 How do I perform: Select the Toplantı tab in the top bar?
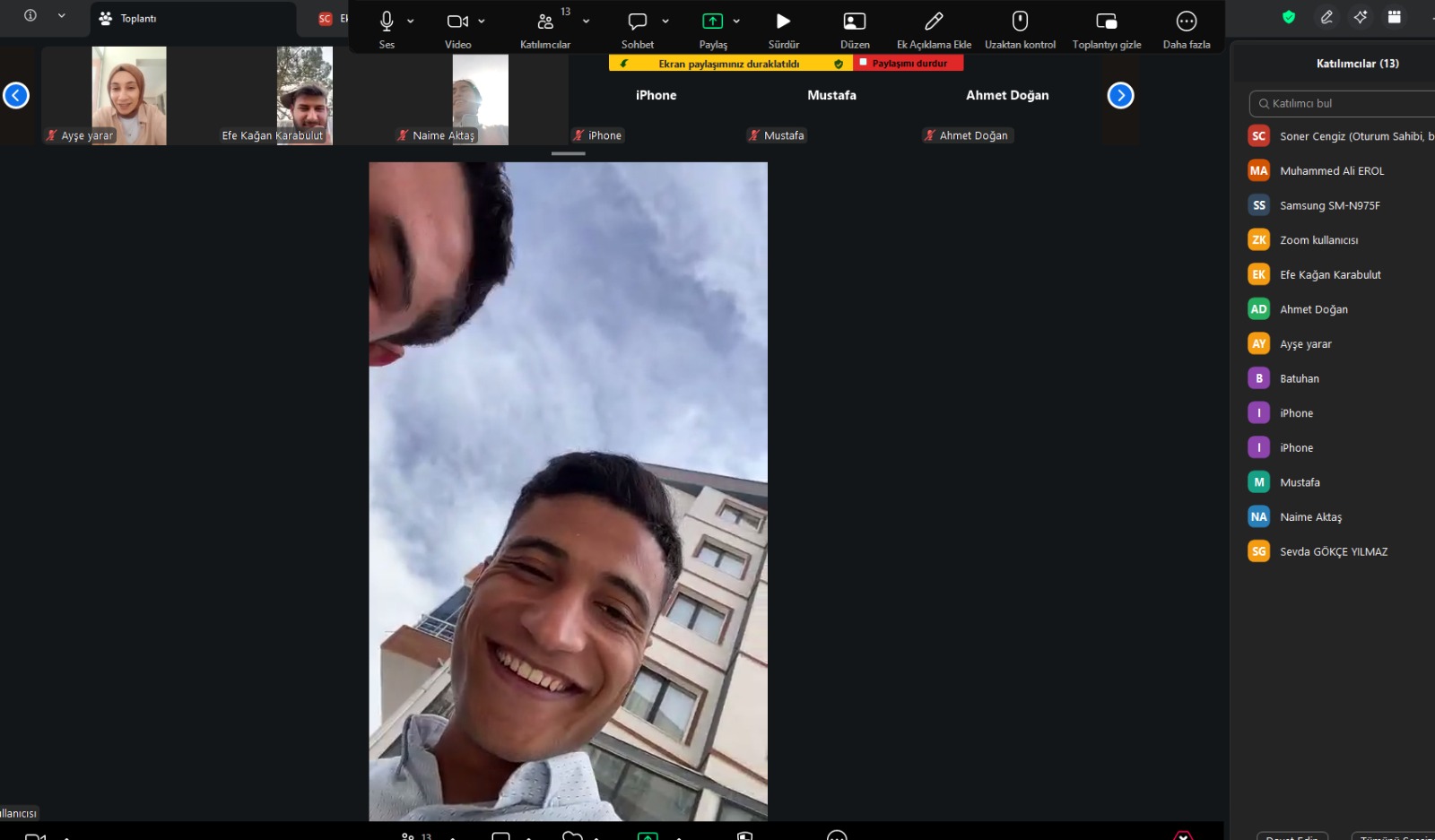tap(138, 19)
